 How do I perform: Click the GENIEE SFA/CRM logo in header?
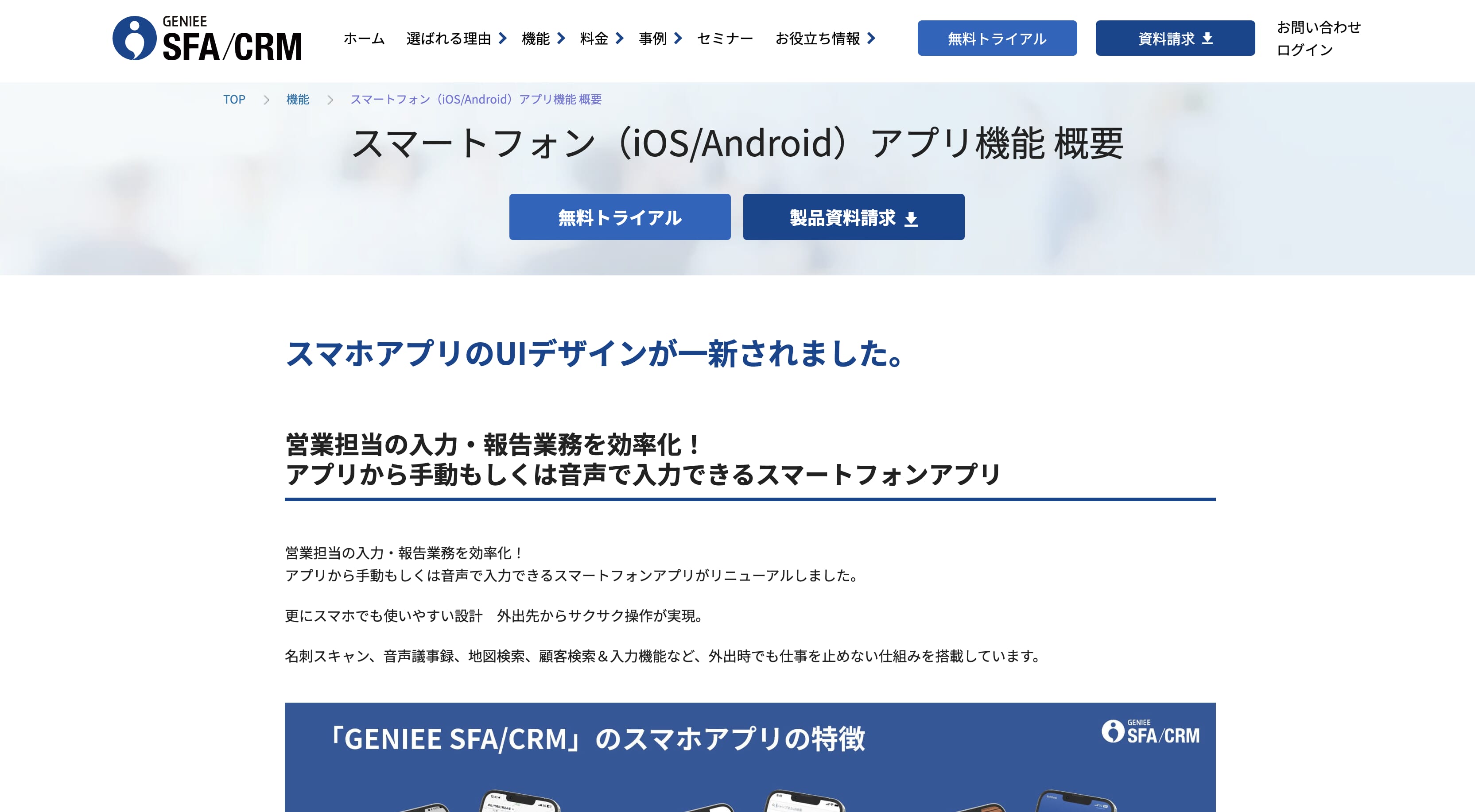tap(207, 39)
